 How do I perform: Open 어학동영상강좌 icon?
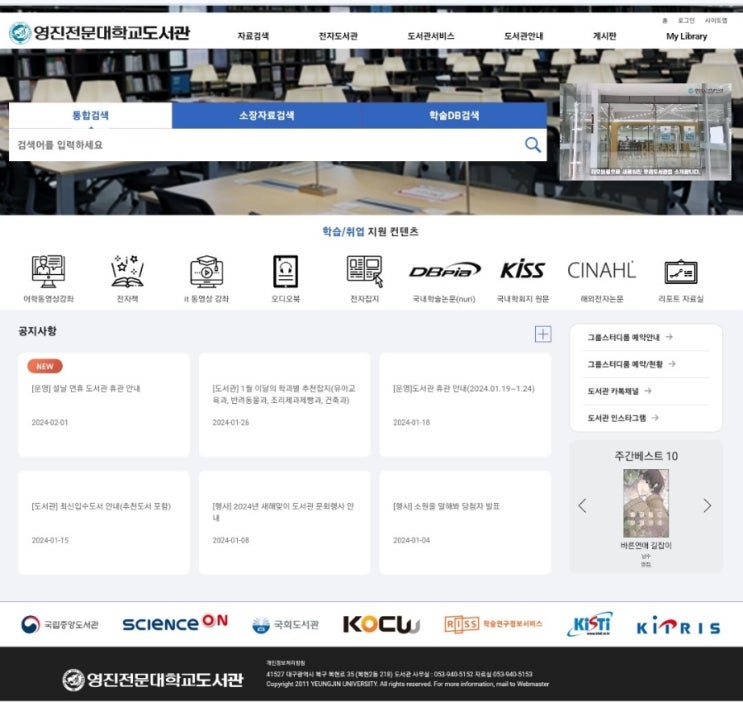[48, 271]
